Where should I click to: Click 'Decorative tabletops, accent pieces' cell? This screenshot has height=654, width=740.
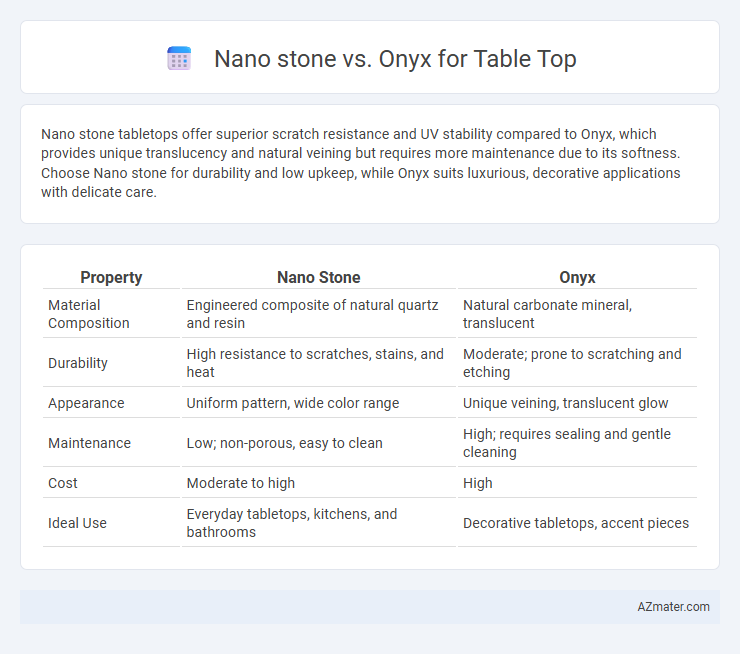tap(576, 523)
